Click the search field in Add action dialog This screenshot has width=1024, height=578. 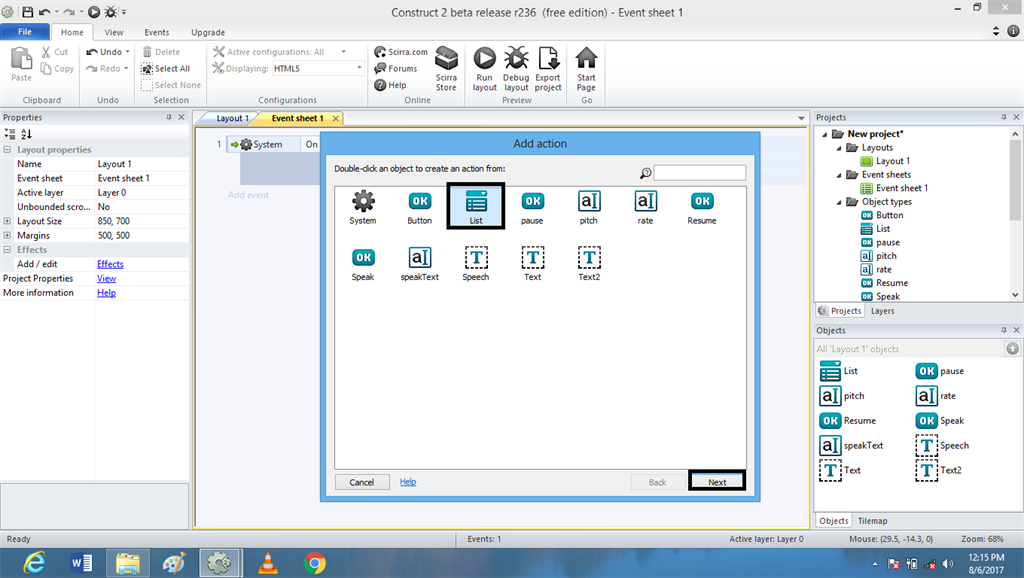pos(699,173)
